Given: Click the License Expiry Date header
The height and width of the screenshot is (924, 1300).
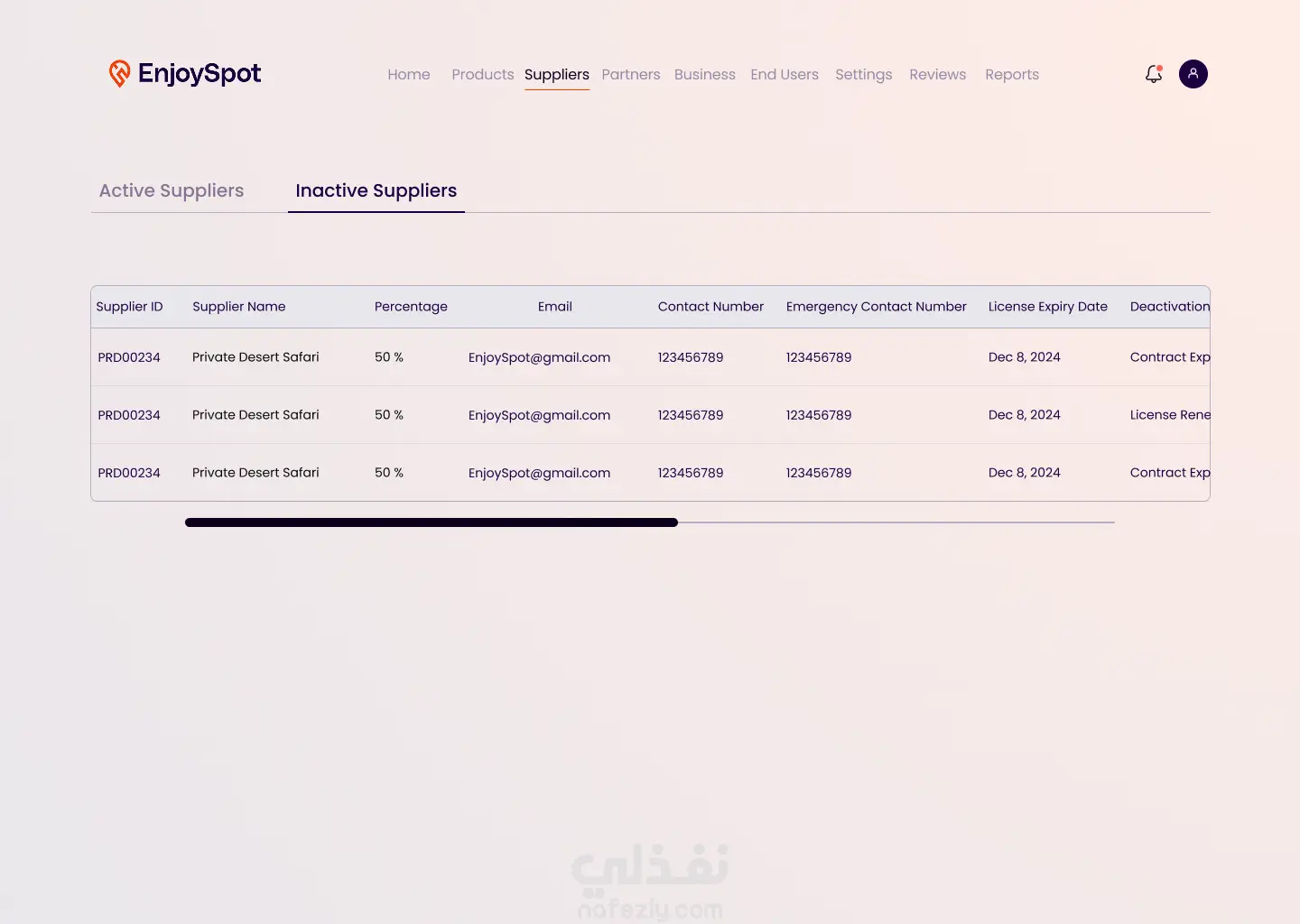Looking at the screenshot, I should tap(1048, 307).
